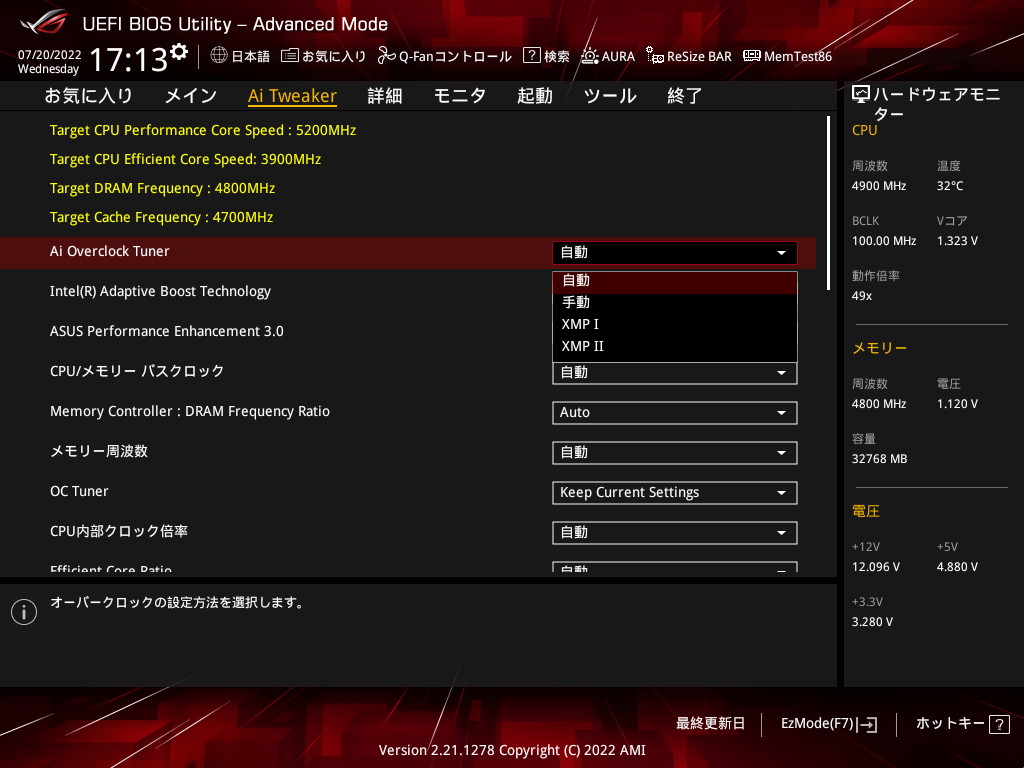
Task: Click the hotkey question mark box
Action: [x=999, y=724]
